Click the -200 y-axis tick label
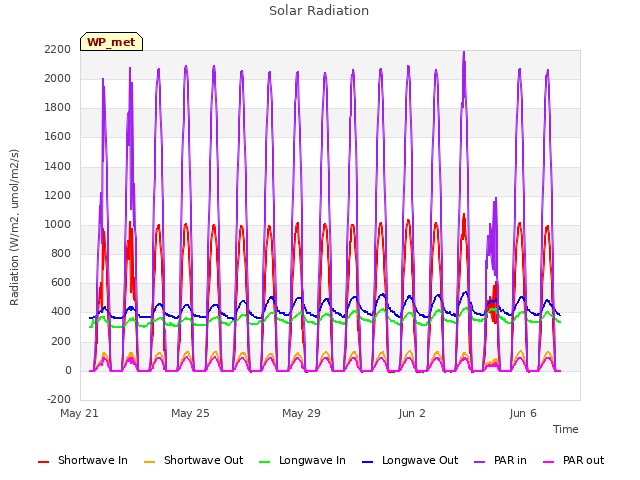 [59, 400]
